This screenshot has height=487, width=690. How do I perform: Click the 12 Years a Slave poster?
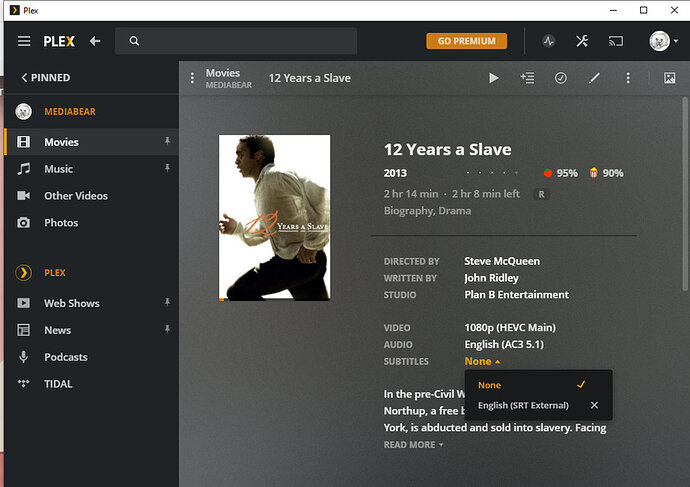click(274, 217)
